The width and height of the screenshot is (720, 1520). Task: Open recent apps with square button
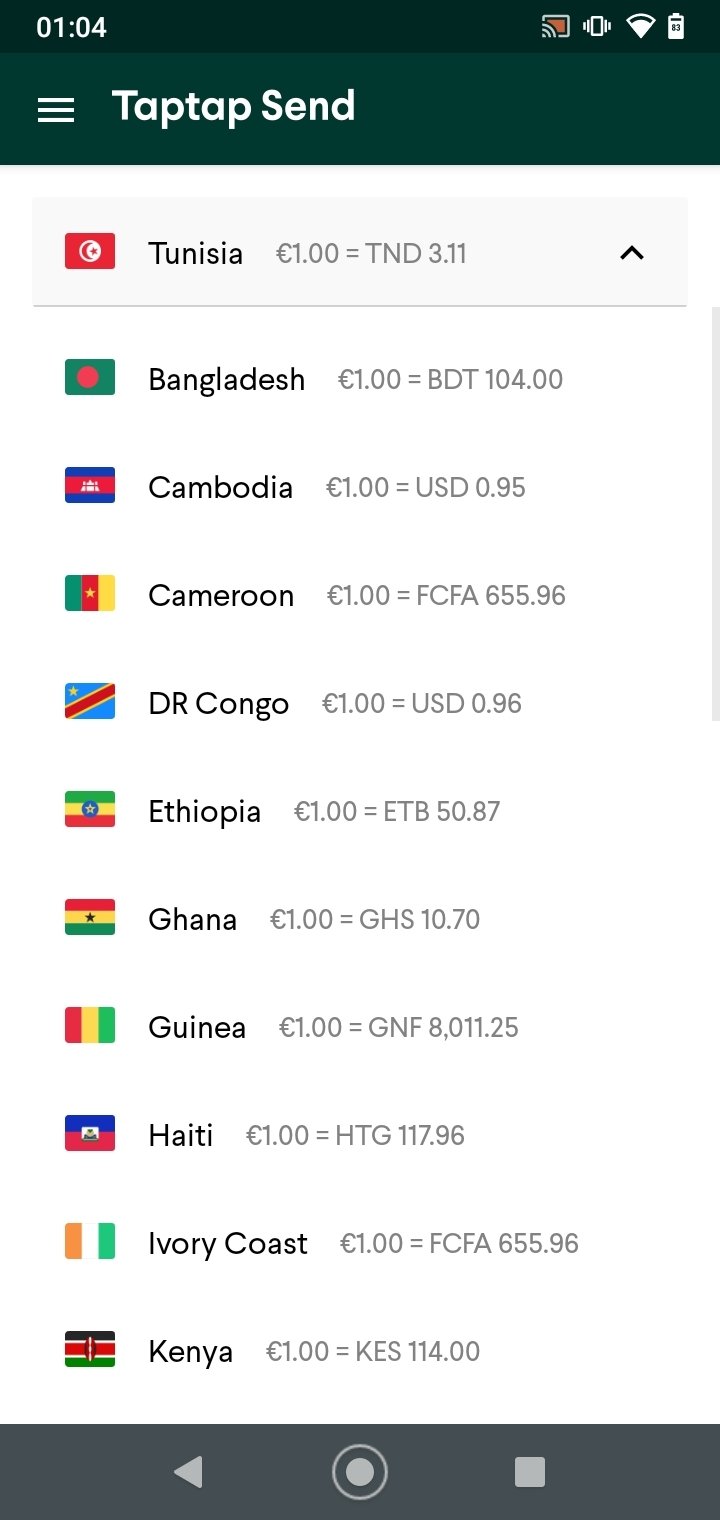tap(529, 1472)
